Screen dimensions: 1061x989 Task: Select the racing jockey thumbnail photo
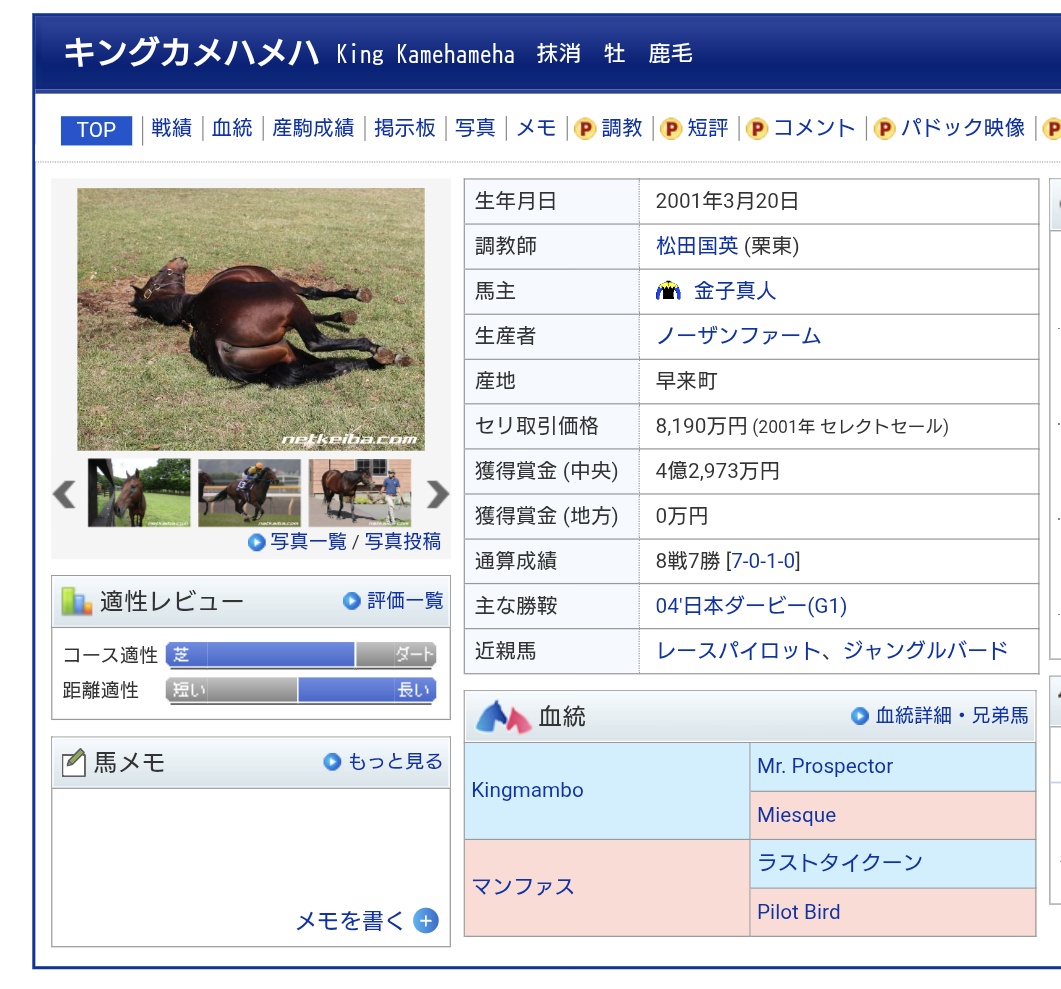250,492
